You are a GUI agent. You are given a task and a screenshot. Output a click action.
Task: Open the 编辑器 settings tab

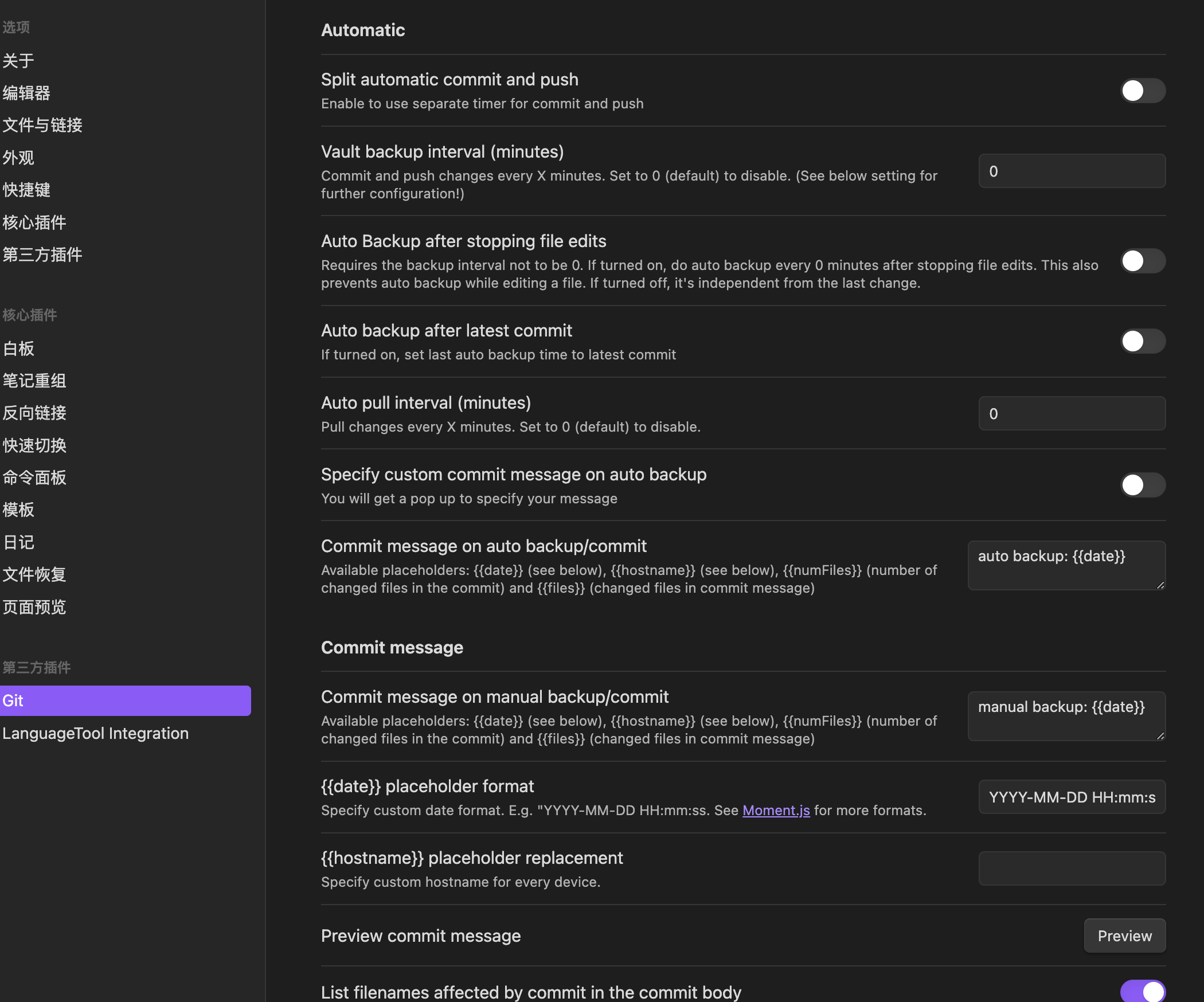pos(26,93)
